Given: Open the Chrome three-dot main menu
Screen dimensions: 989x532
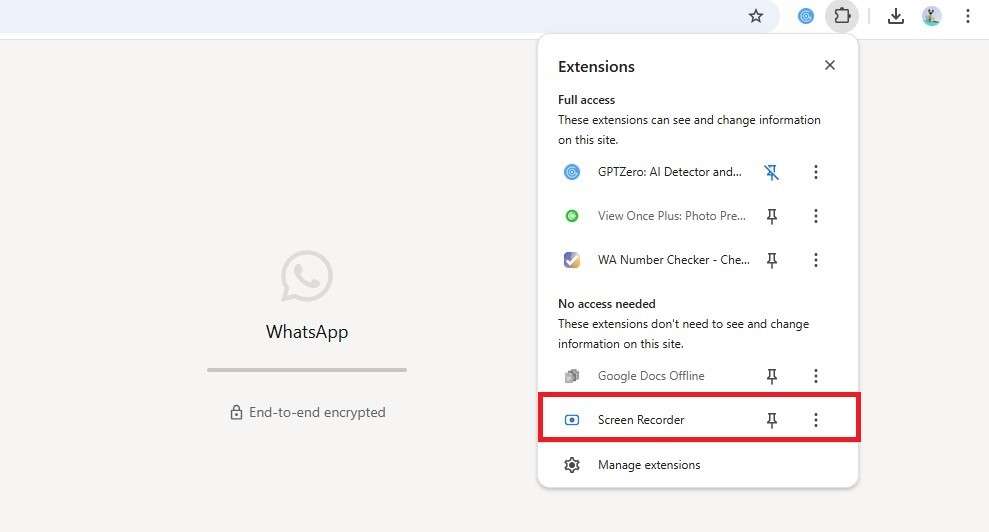Looking at the screenshot, I should point(968,16).
